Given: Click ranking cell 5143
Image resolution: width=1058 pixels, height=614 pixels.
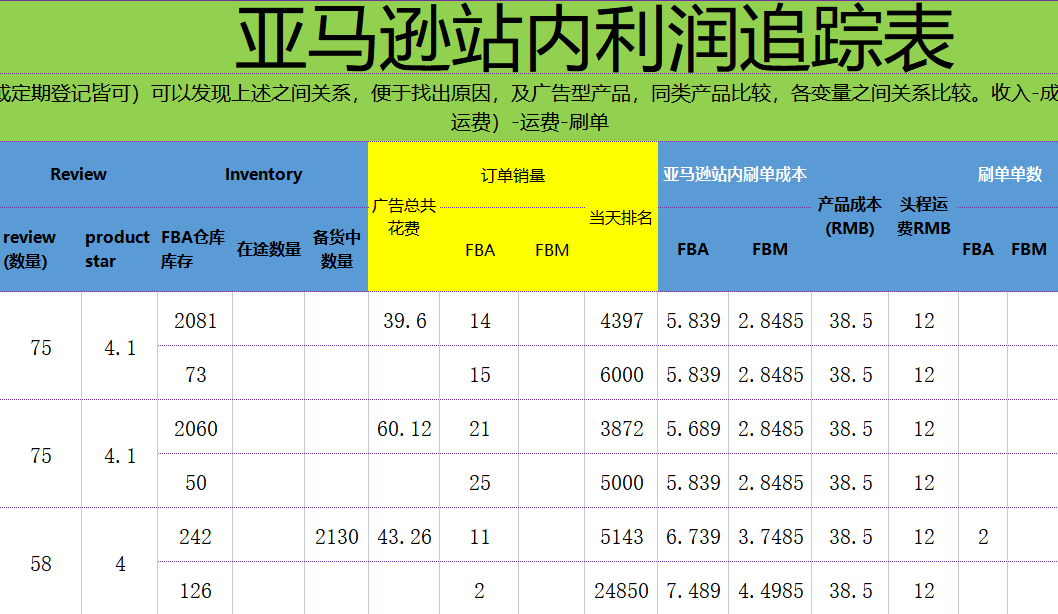Looking at the screenshot, I should pyautogui.click(x=621, y=536).
